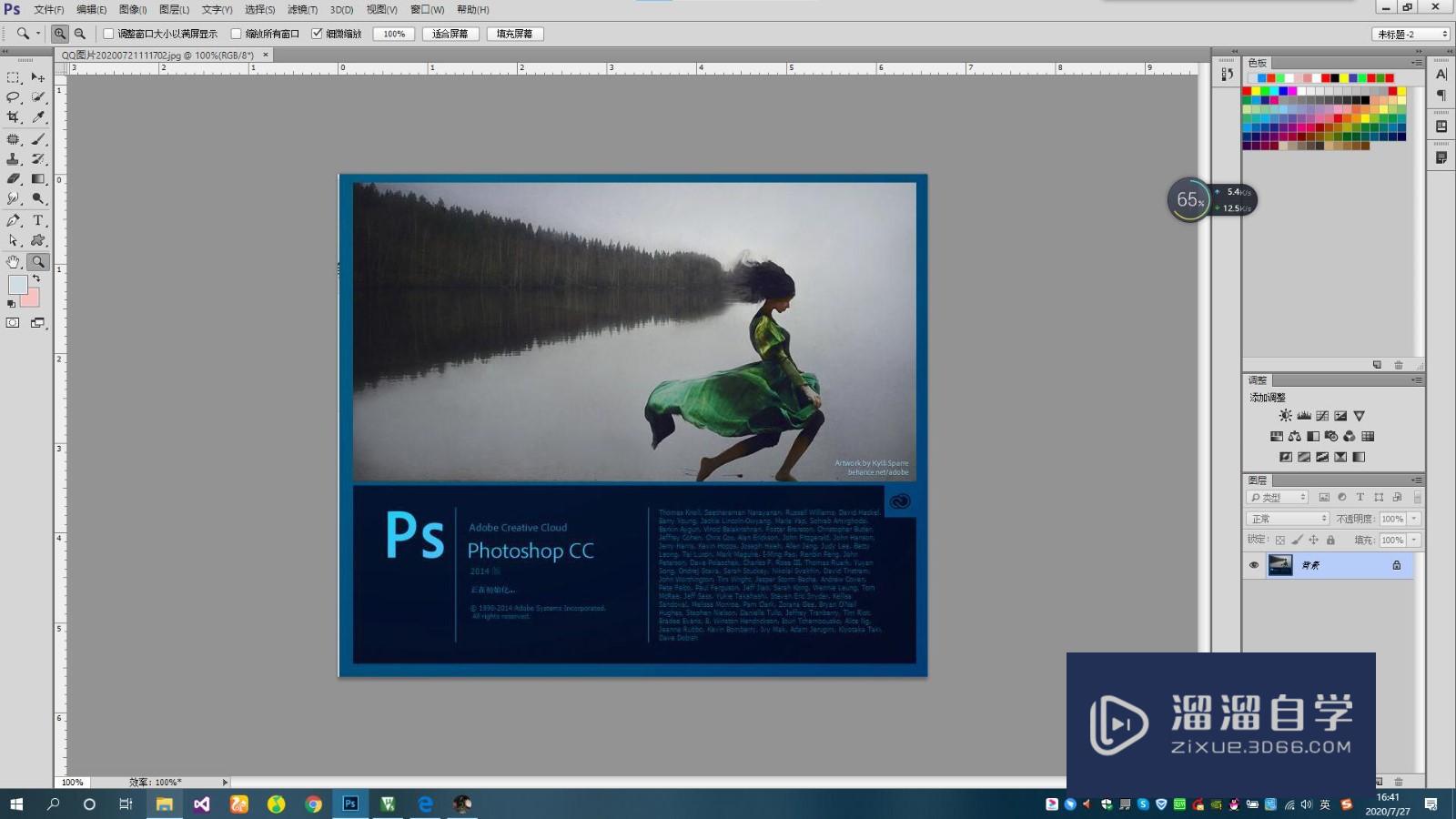Reset to default black and white colors

point(11,304)
